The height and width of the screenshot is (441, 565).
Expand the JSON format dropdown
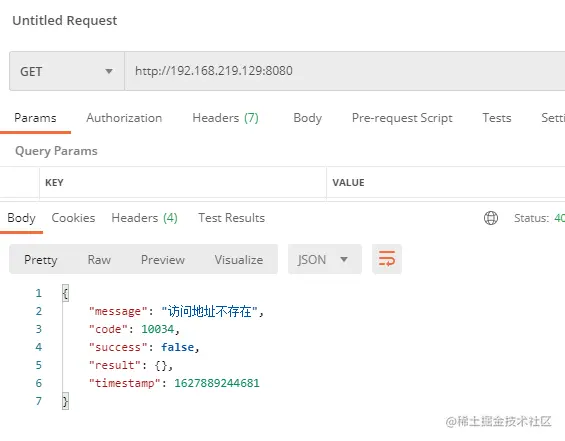[325, 259]
